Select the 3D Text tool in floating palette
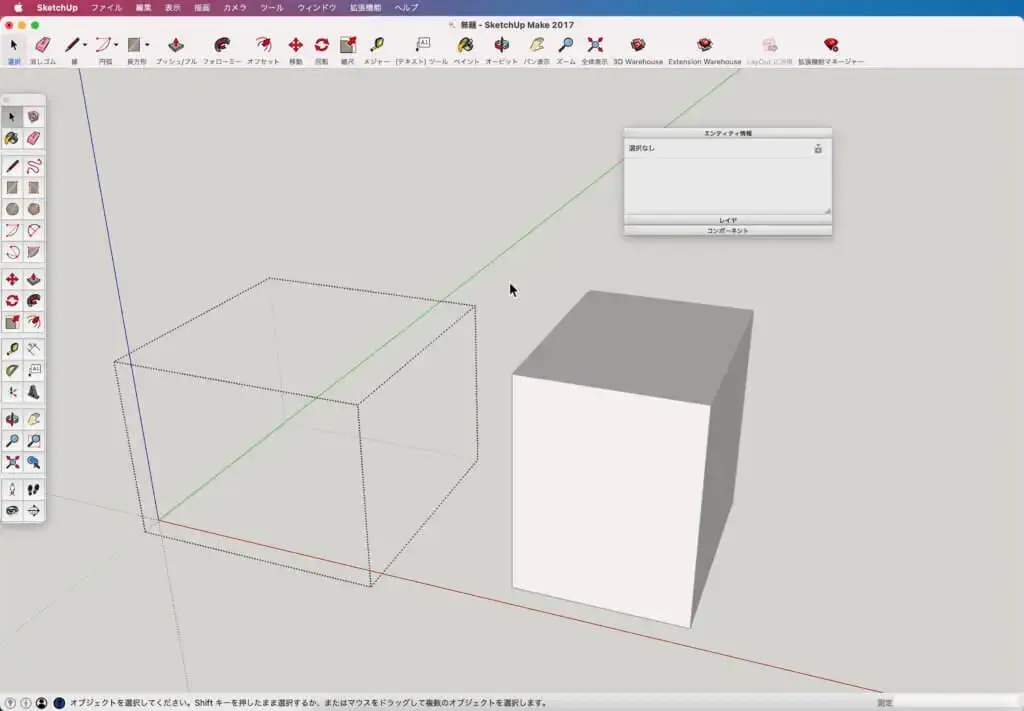The width and height of the screenshot is (1024, 711). (33, 392)
